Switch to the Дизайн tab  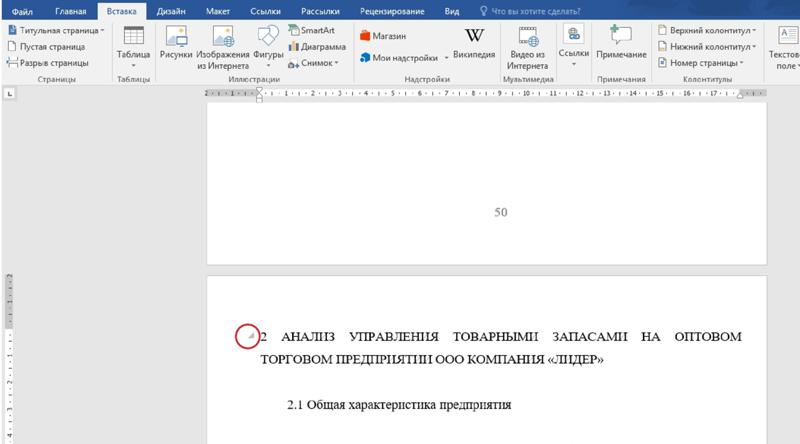[x=171, y=11]
